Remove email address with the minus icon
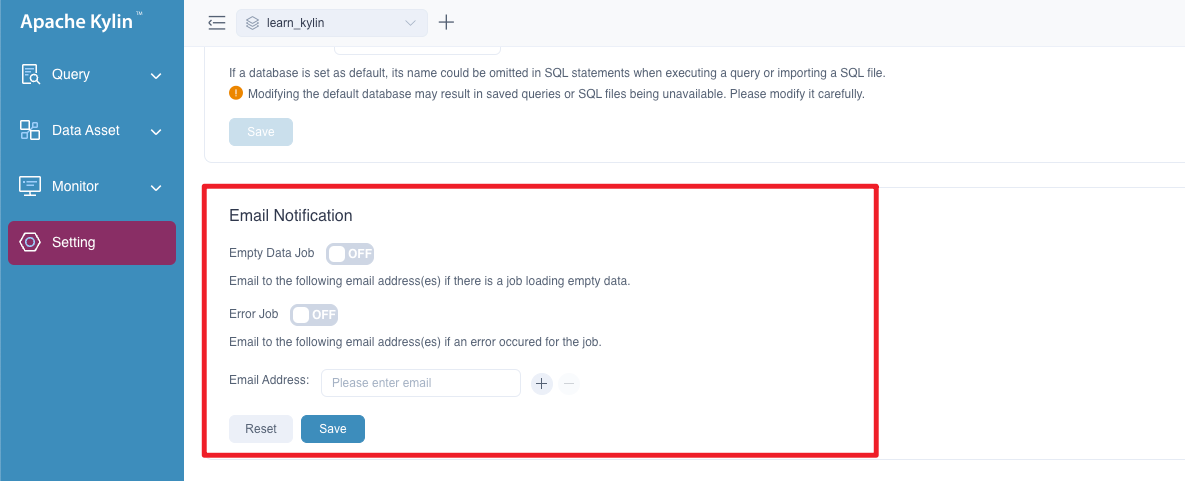Image resolution: width=1185 pixels, height=481 pixels. point(569,383)
